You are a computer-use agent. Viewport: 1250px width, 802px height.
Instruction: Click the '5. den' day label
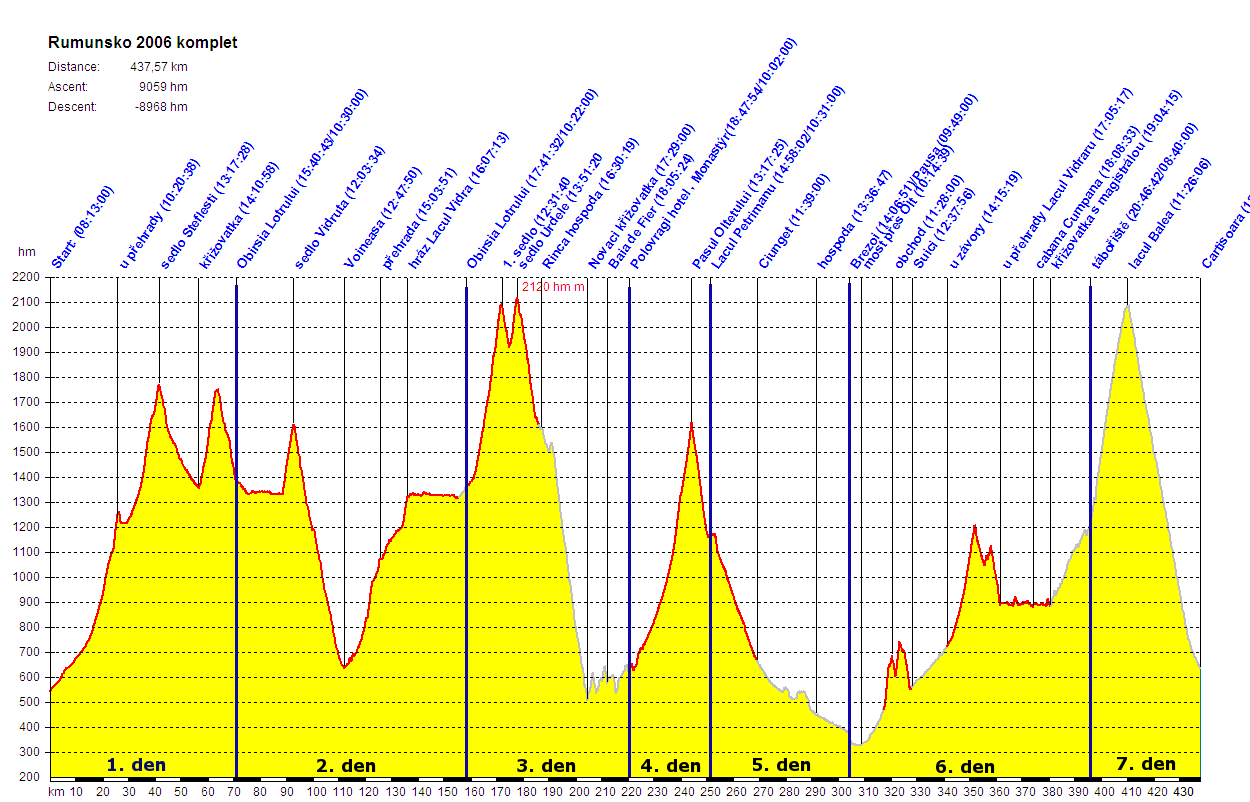(x=781, y=765)
